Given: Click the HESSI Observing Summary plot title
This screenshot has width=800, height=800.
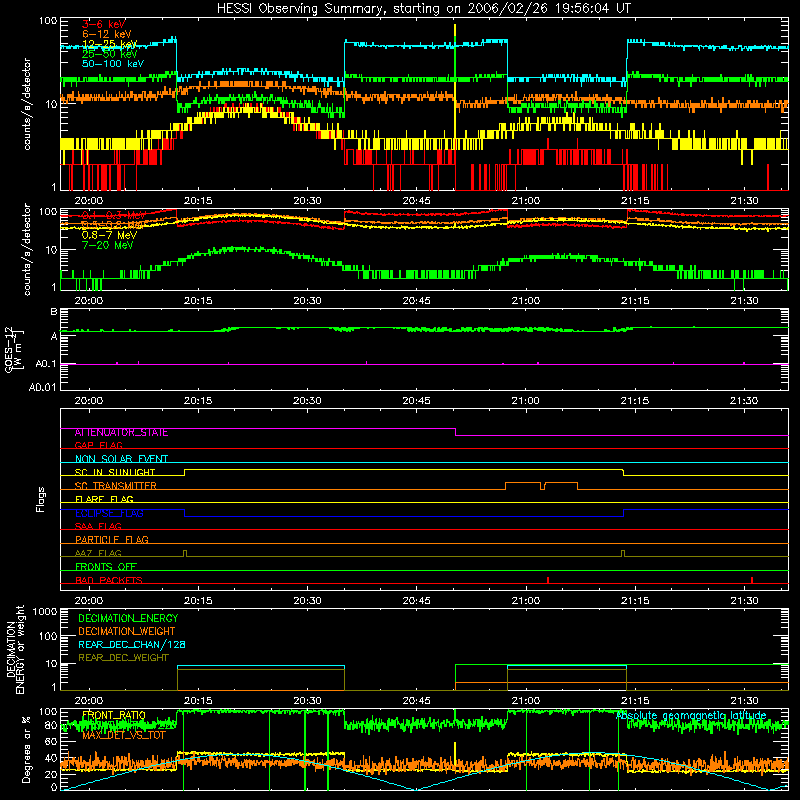Looking at the screenshot, I should [x=423, y=8].
